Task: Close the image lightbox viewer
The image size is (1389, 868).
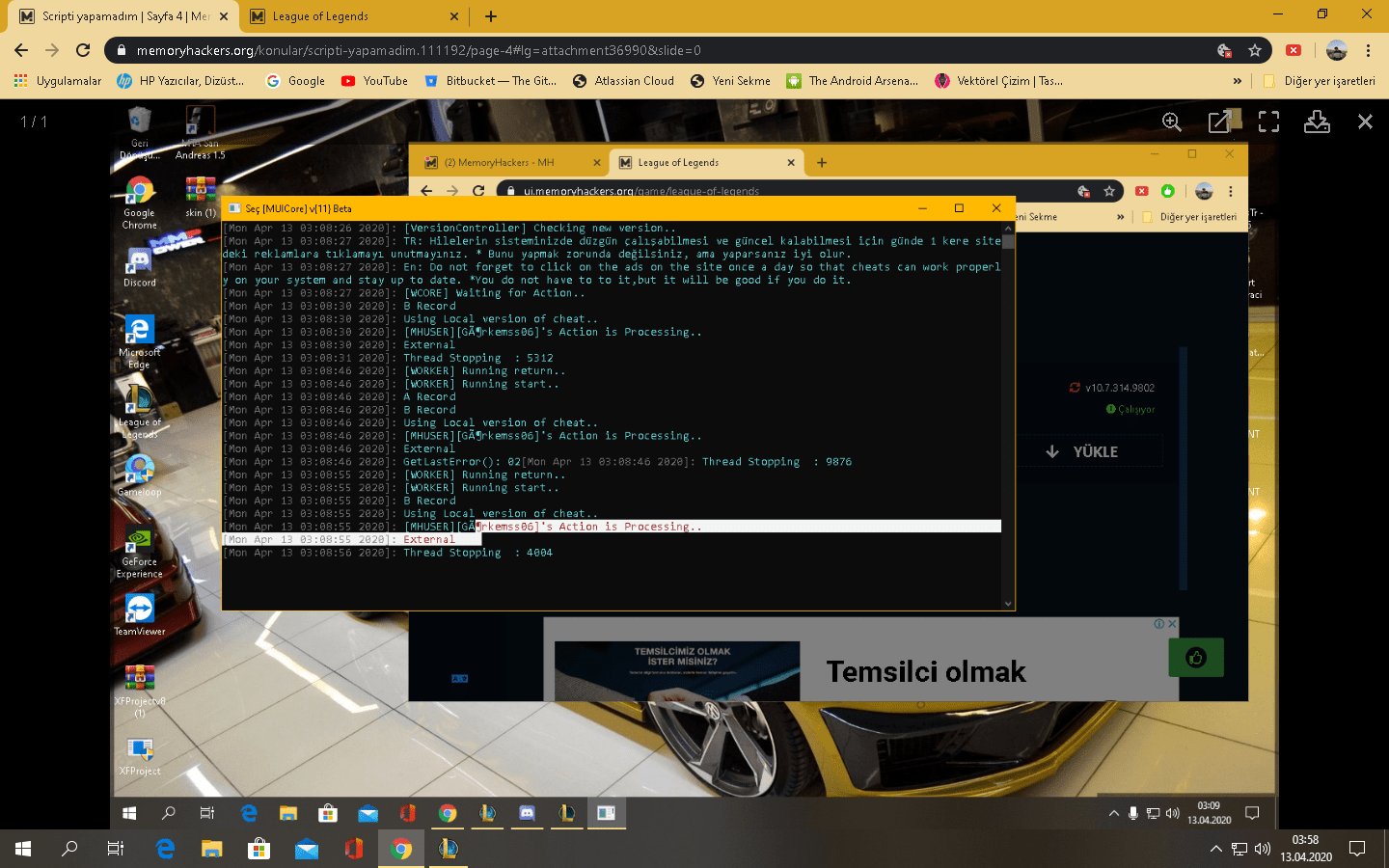Action: tap(1365, 122)
